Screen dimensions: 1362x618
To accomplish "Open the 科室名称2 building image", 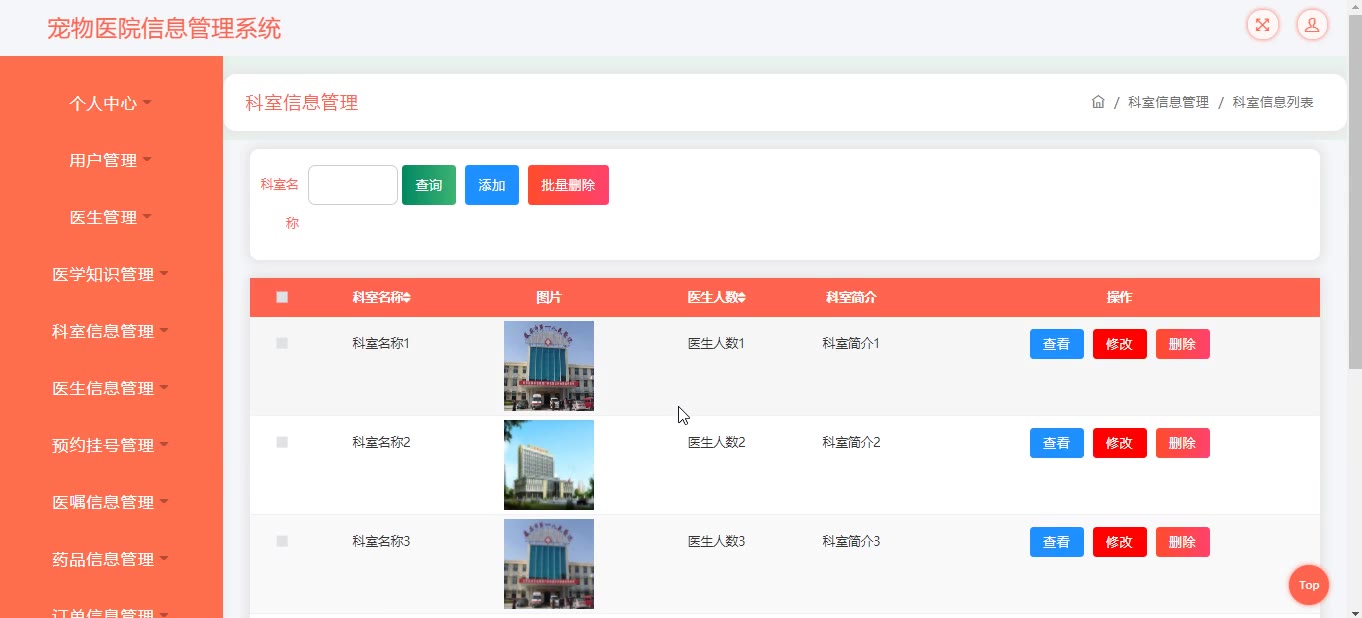I will point(548,464).
